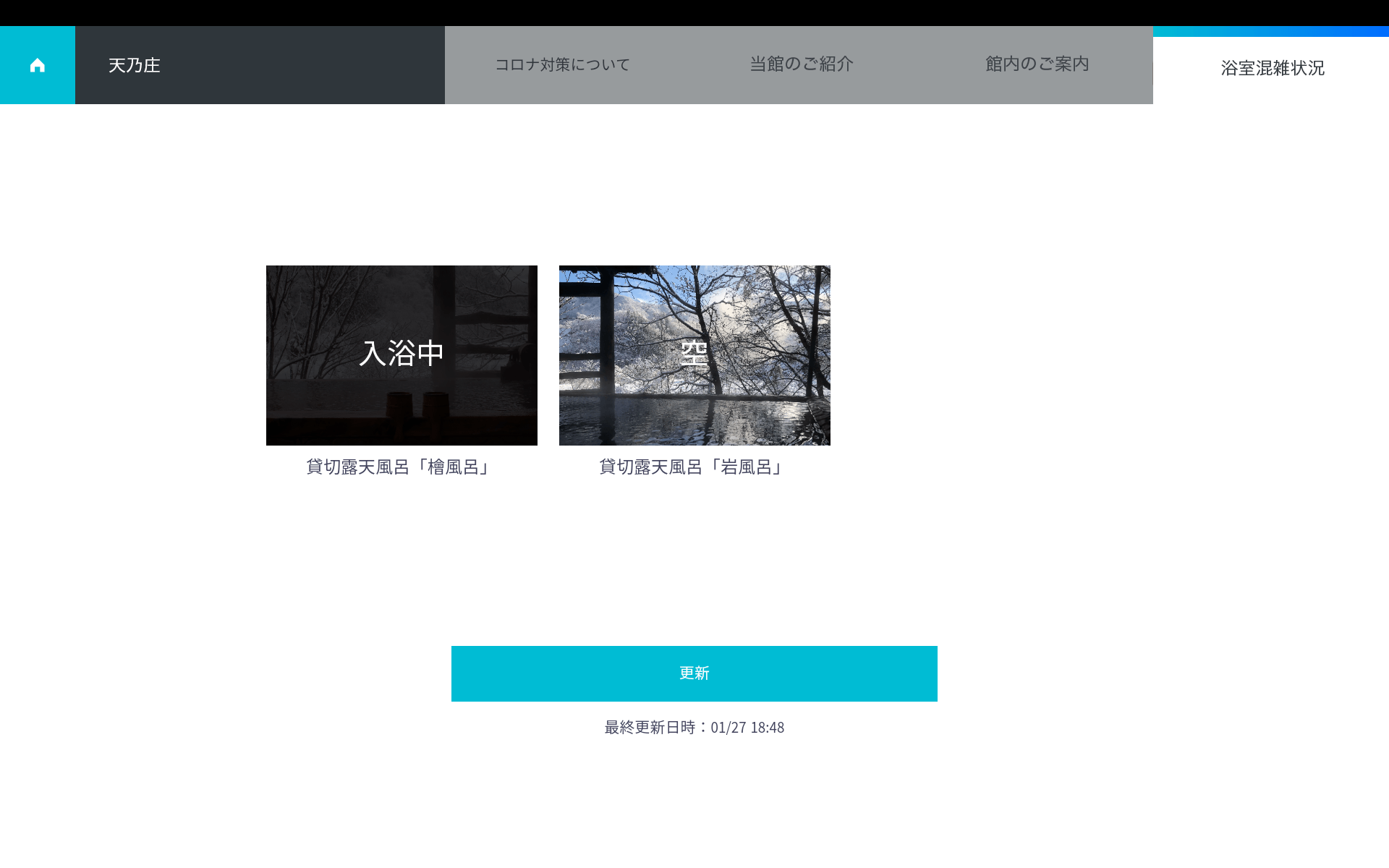Click the 天乃庄 title link
The image size is (1389, 868).
135,65
